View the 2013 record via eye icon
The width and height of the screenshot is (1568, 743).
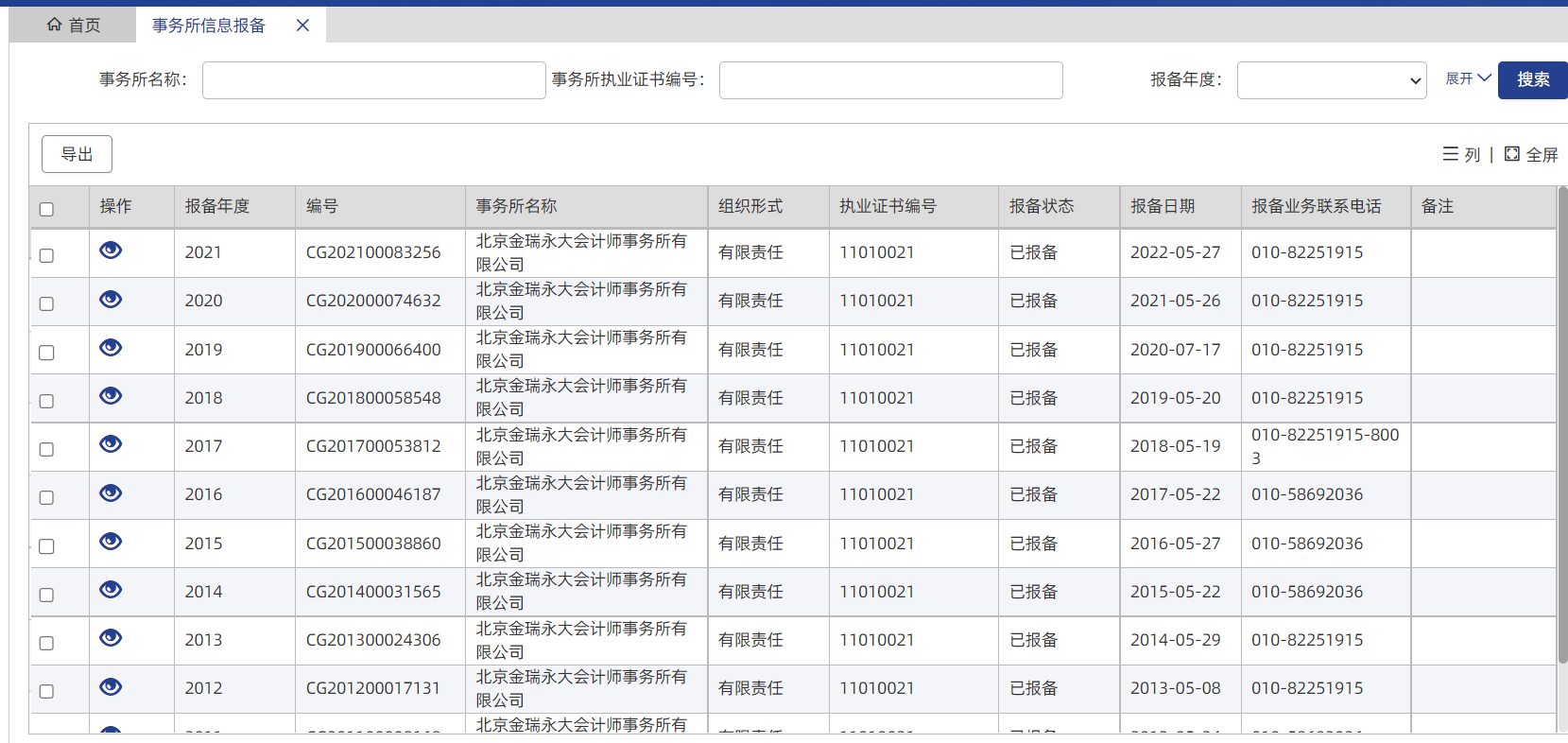(x=111, y=638)
